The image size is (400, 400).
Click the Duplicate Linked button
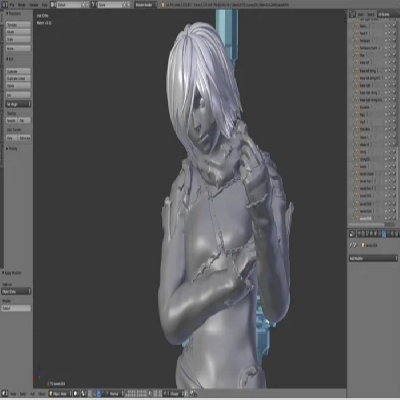click(18, 79)
